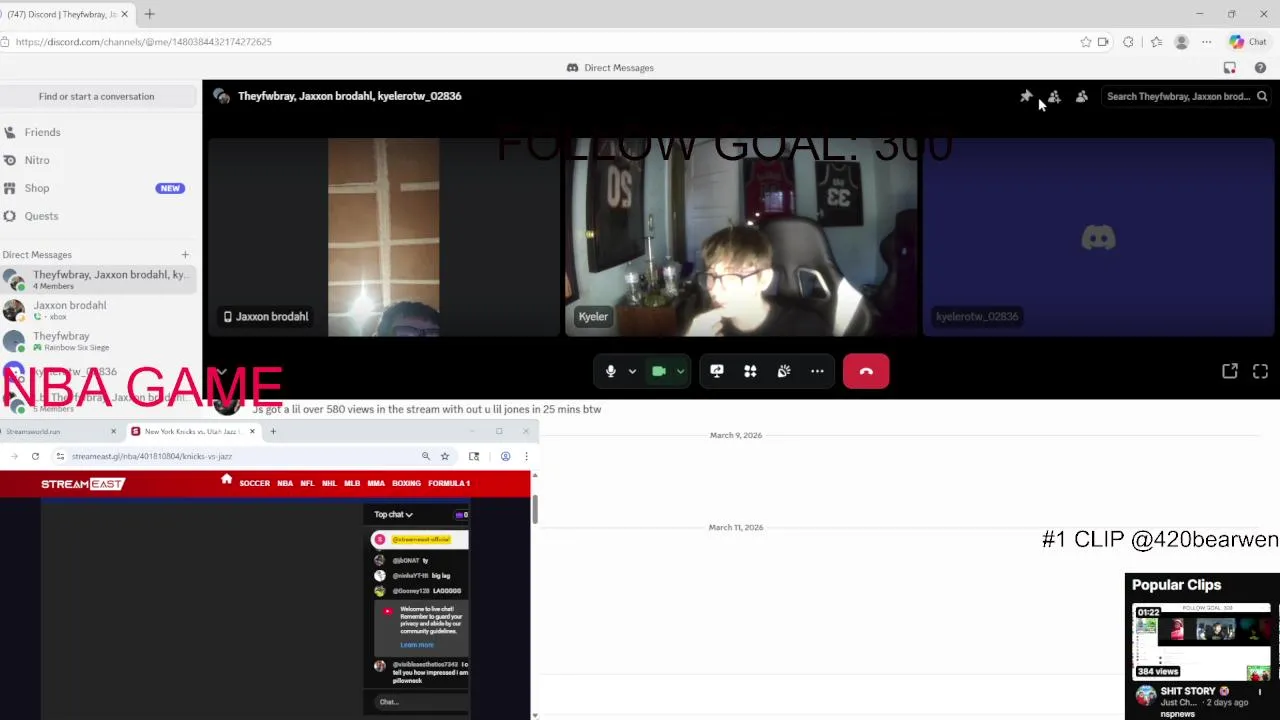Open Discord help question mark icon

point(1260,68)
